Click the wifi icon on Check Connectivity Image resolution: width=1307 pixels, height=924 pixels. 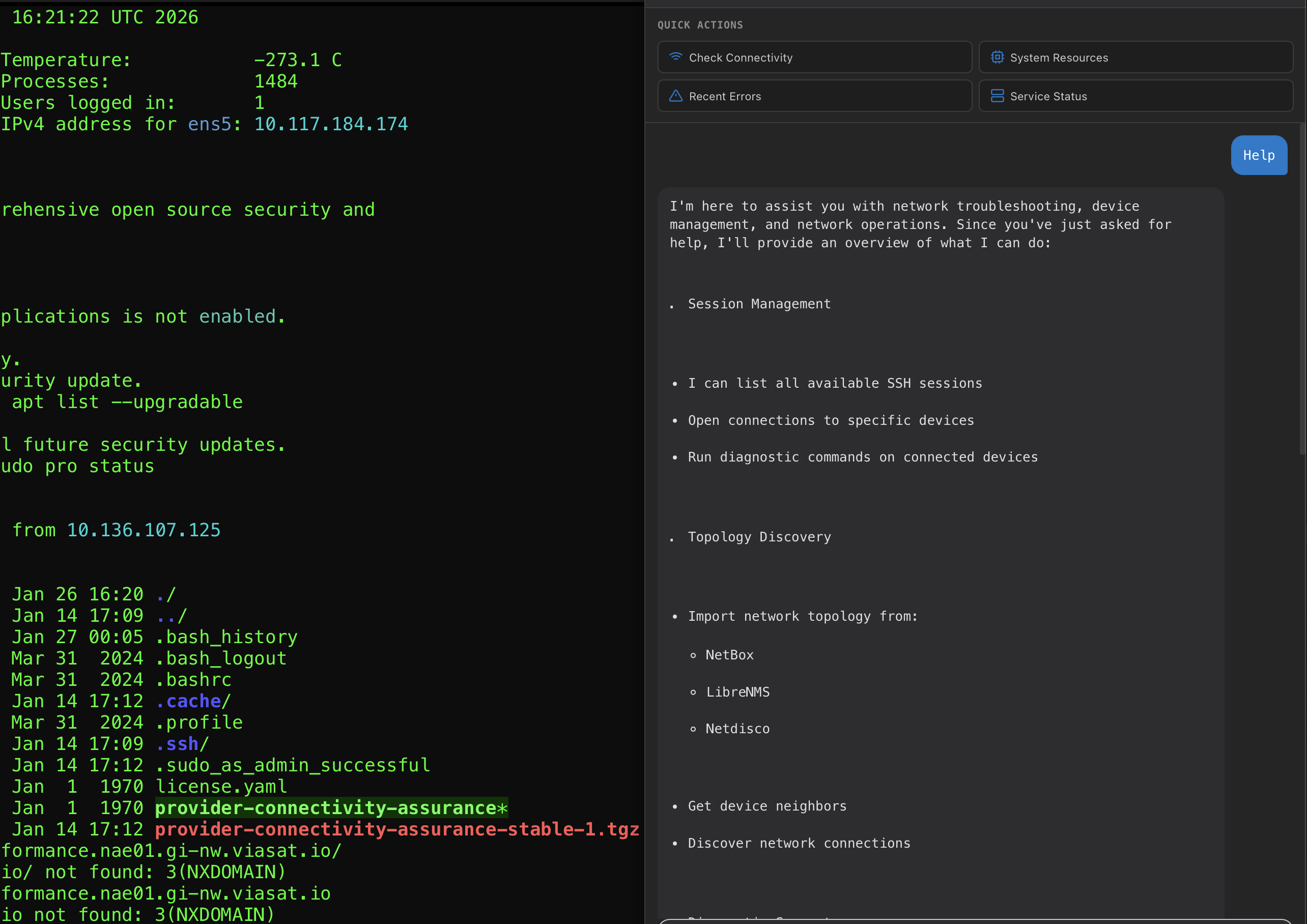coord(676,57)
